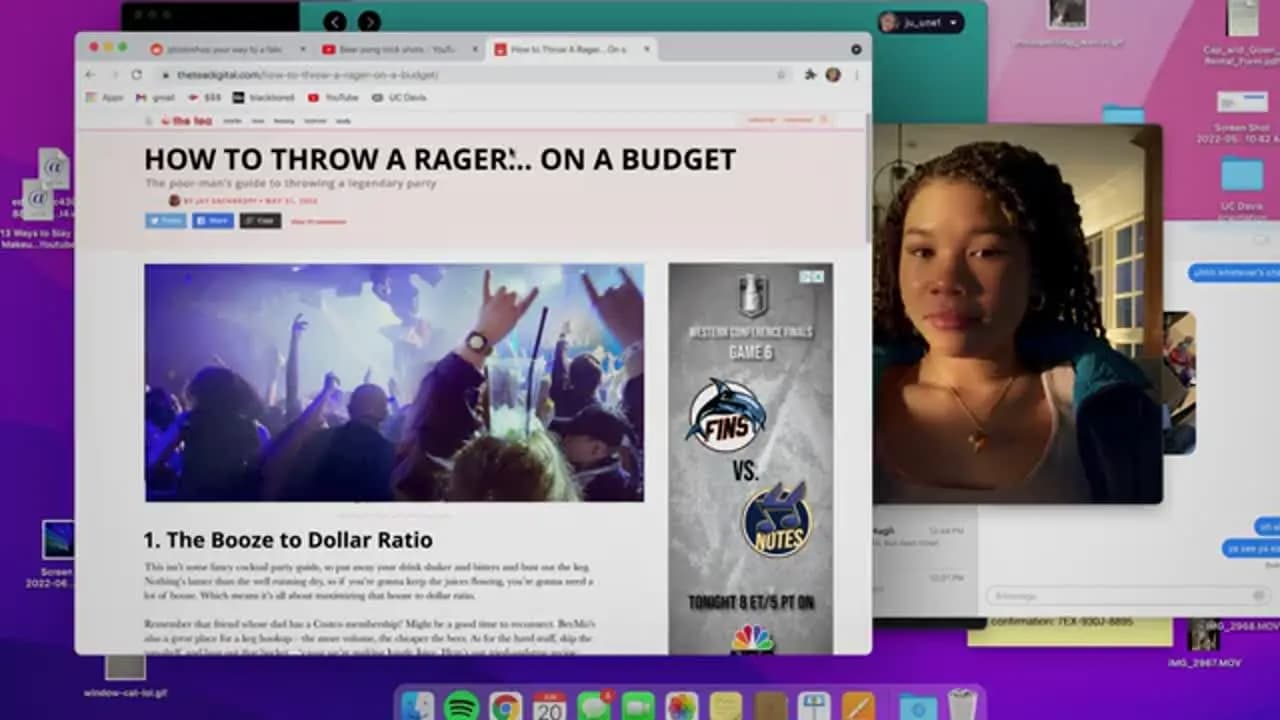1280x720 pixels.
Task: Open Messages from the dock
Action: point(594,706)
